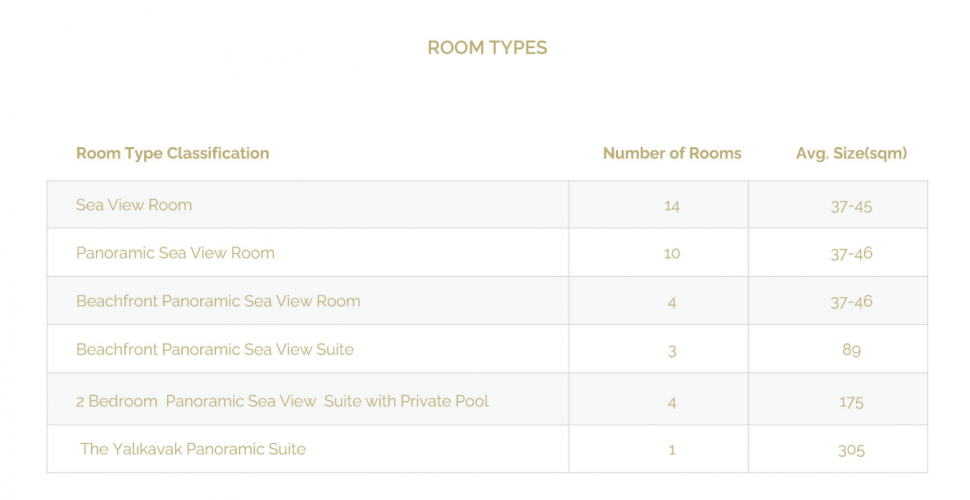
Task: Select the Sea View Room row label
Action: (134, 205)
